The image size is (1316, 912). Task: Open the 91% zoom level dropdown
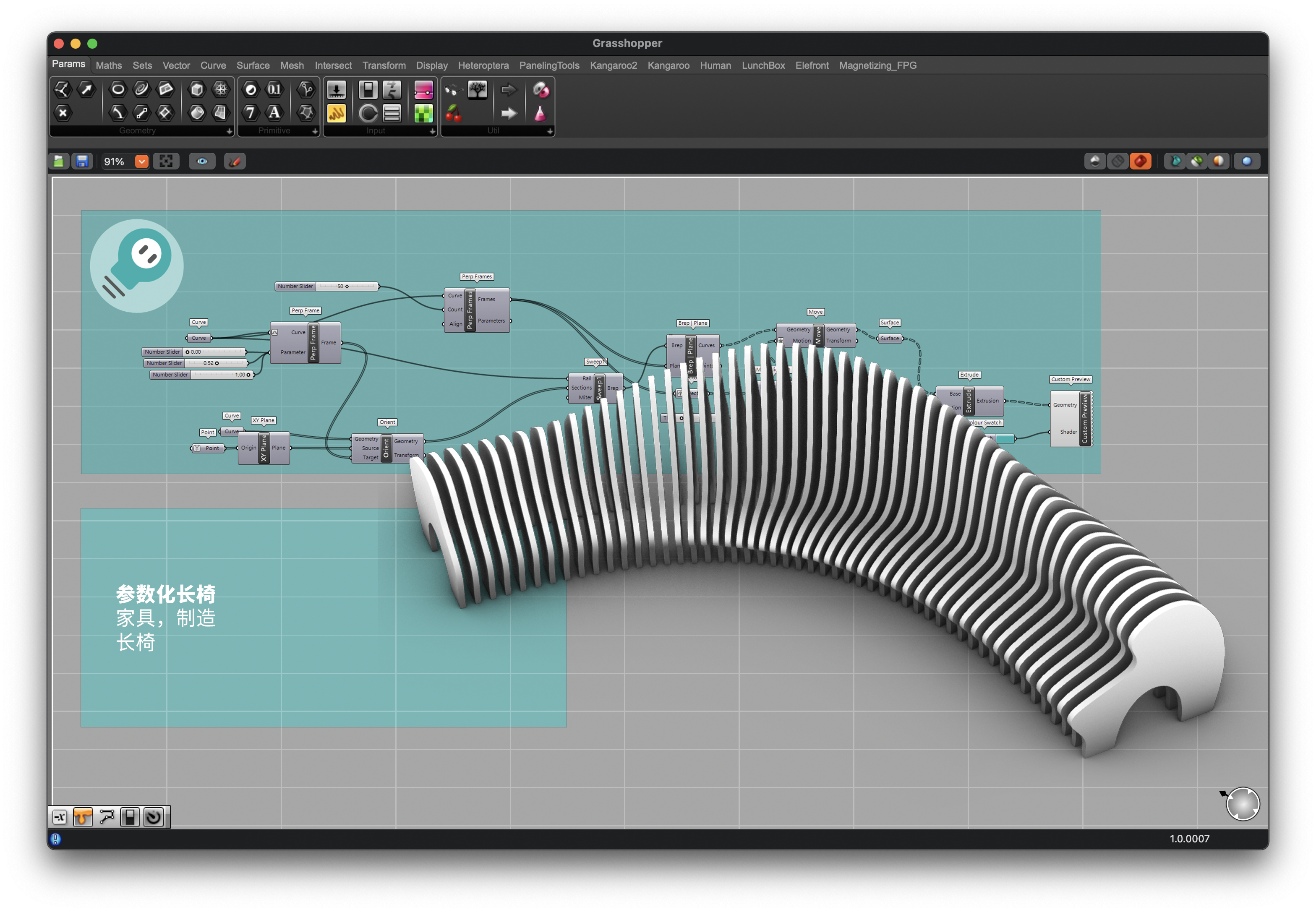pyautogui.click(x=142, y=162)
